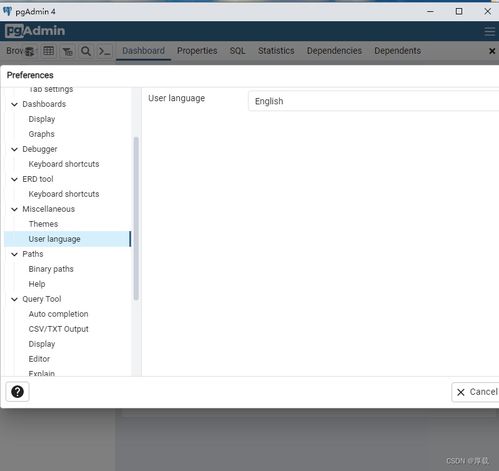Select Binary paths preference item
The width and height of the screenshot is (499, 471).
pos(51,269)
